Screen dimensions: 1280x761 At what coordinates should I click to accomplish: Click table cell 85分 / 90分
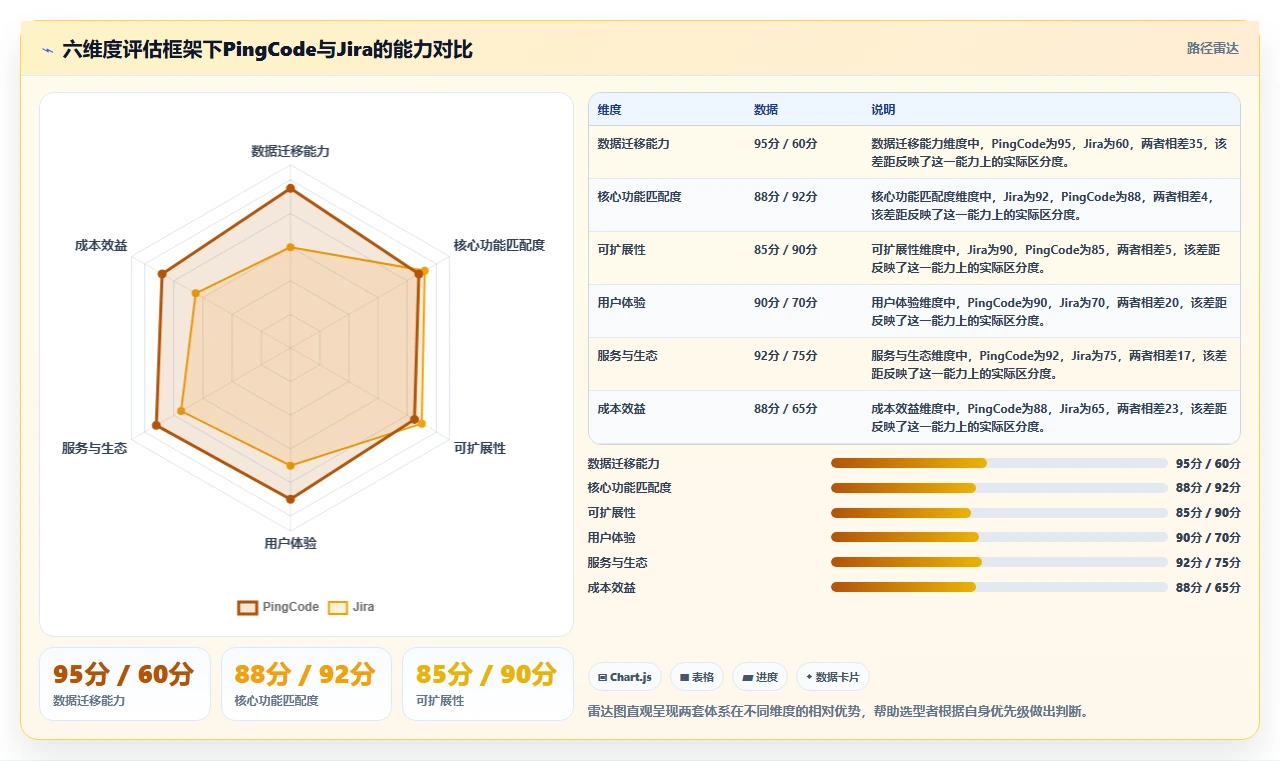pos(785,249)
